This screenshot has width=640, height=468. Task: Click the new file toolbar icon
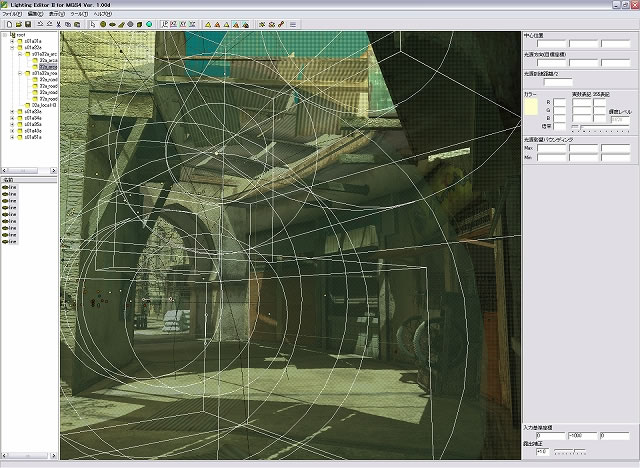point(7,23)
